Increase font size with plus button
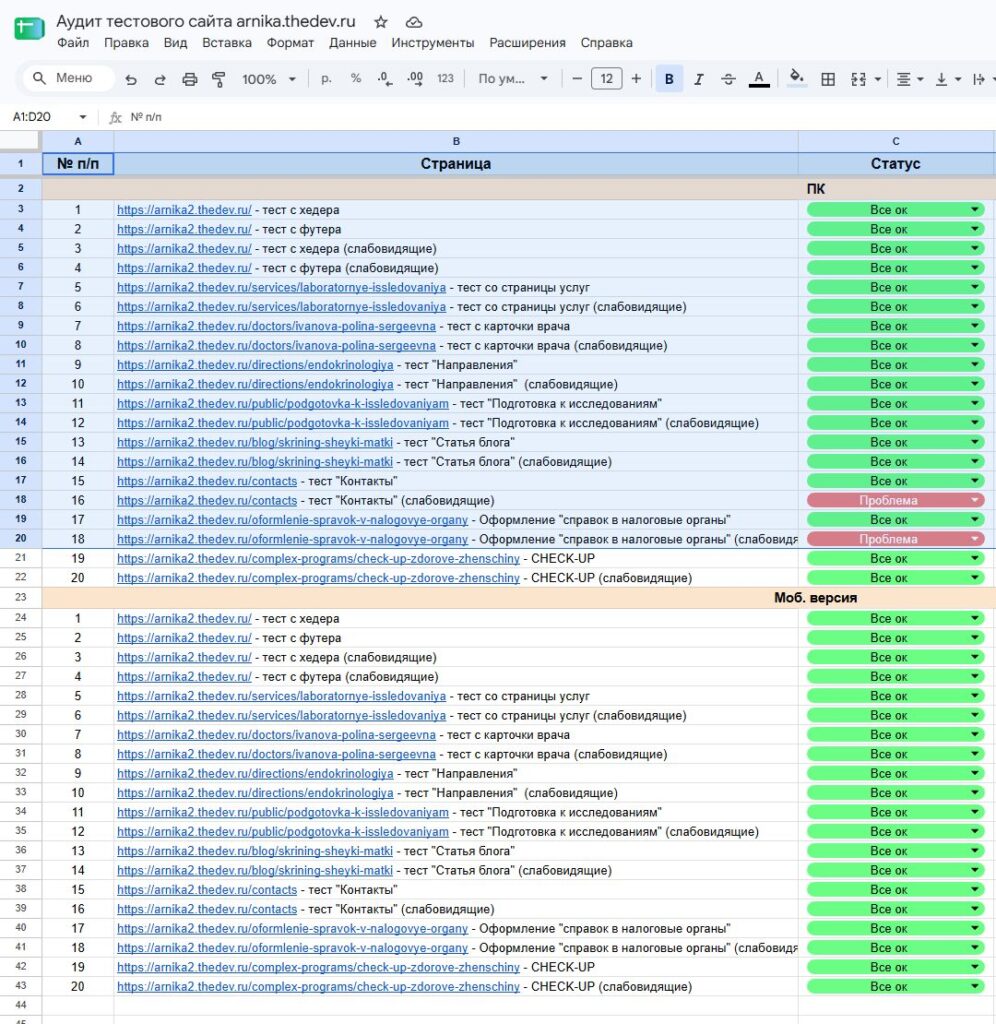Image resolution: width=996 pixels, height=1024 pixels. click(636, 79)
